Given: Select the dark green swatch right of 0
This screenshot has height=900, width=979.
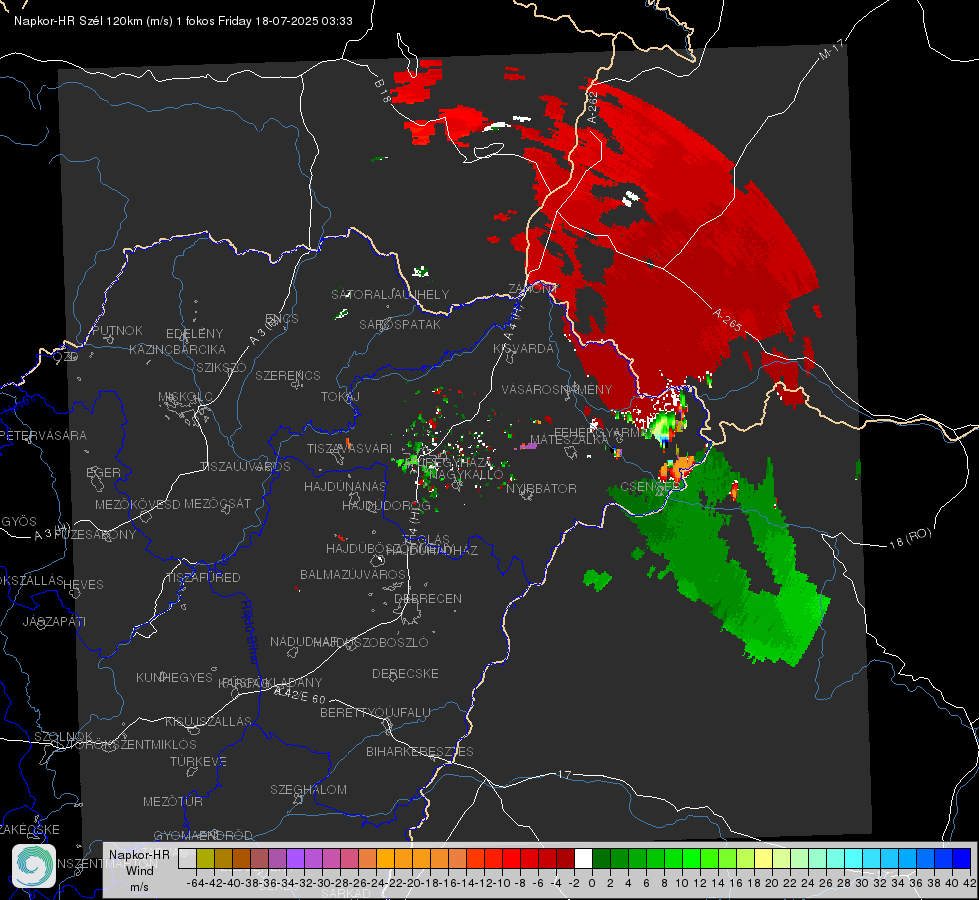Looking at the screenshot, I should click(601, 859).
